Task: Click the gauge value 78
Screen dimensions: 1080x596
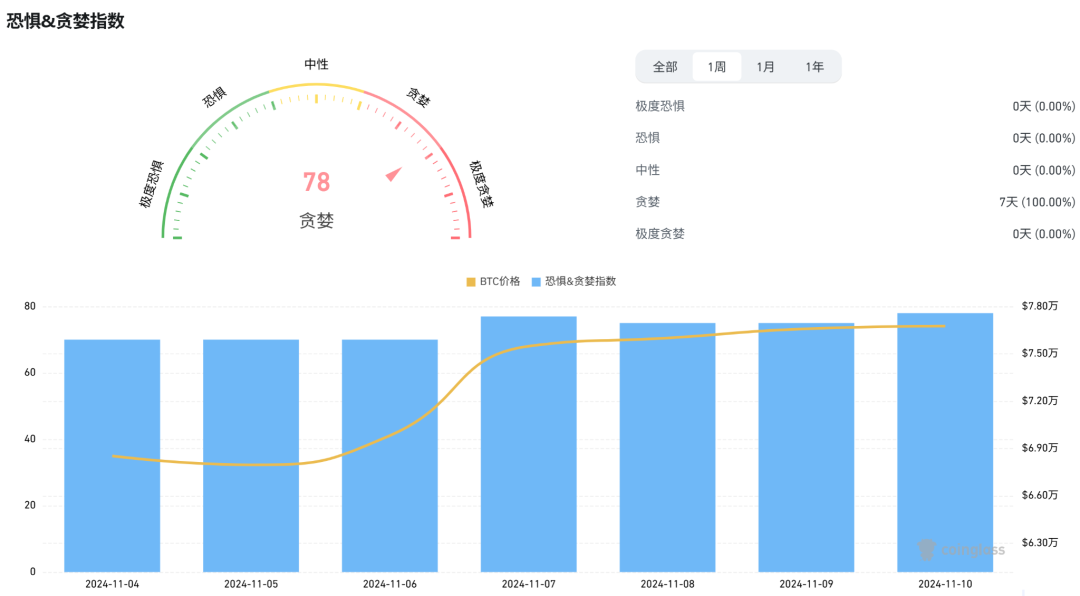Action: click(x=317, y=183)
